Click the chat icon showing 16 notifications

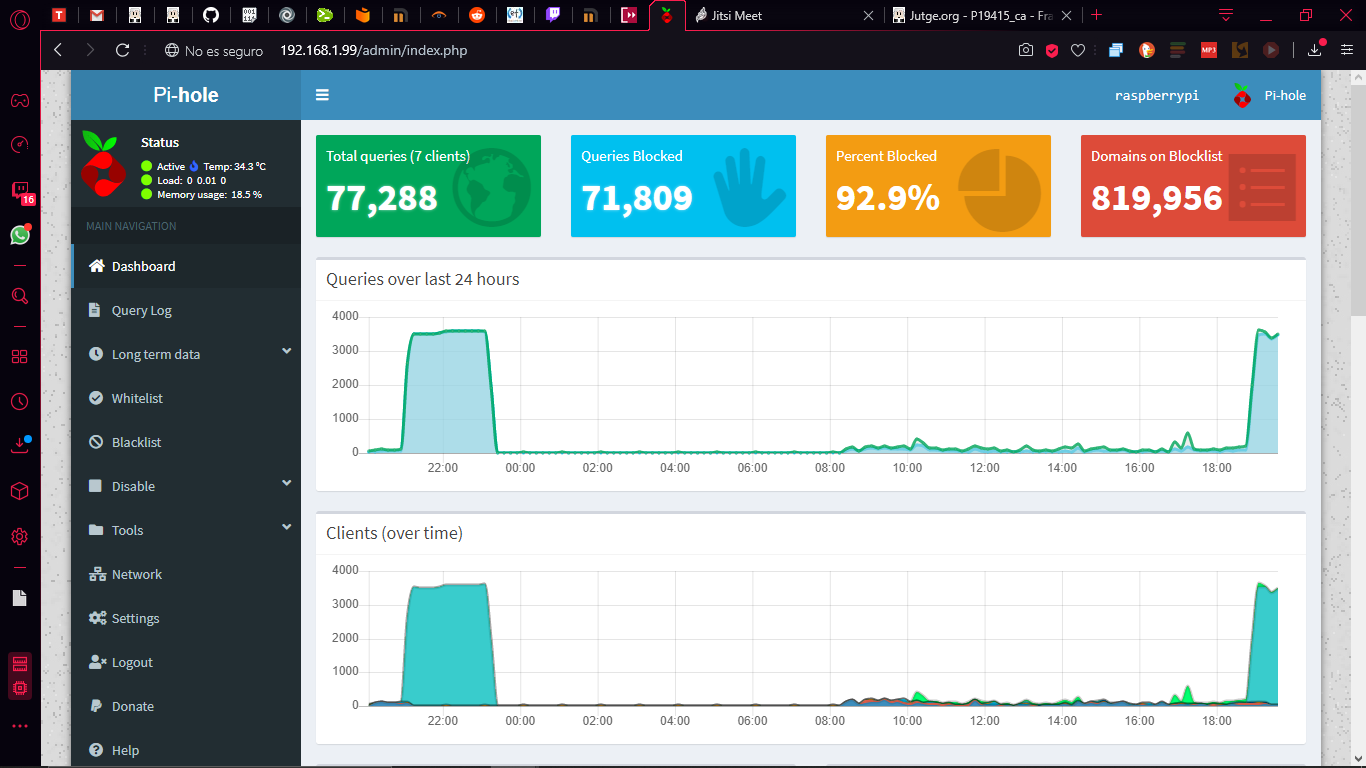19,190
